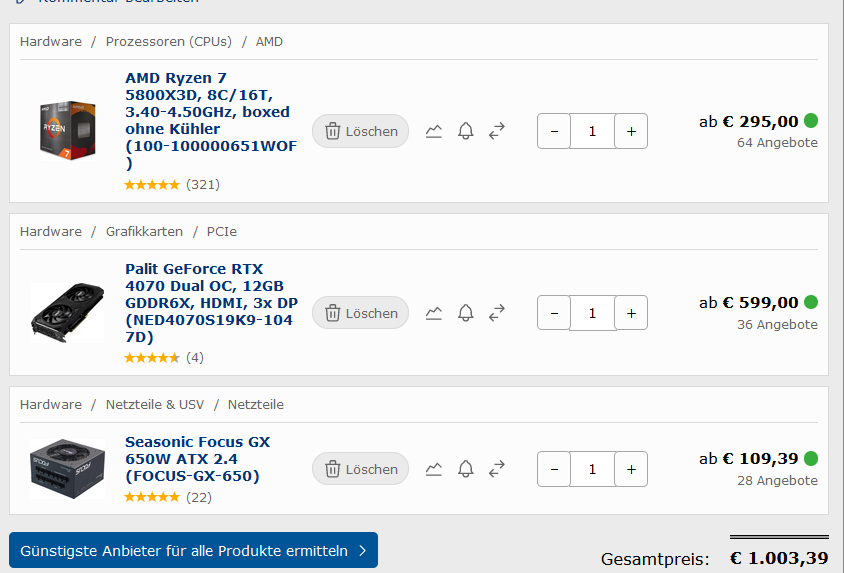Set price alert bell for Ryzen 7 5800X3D
Viewport: 844px width, 573px height.
(x=466, y=131)
